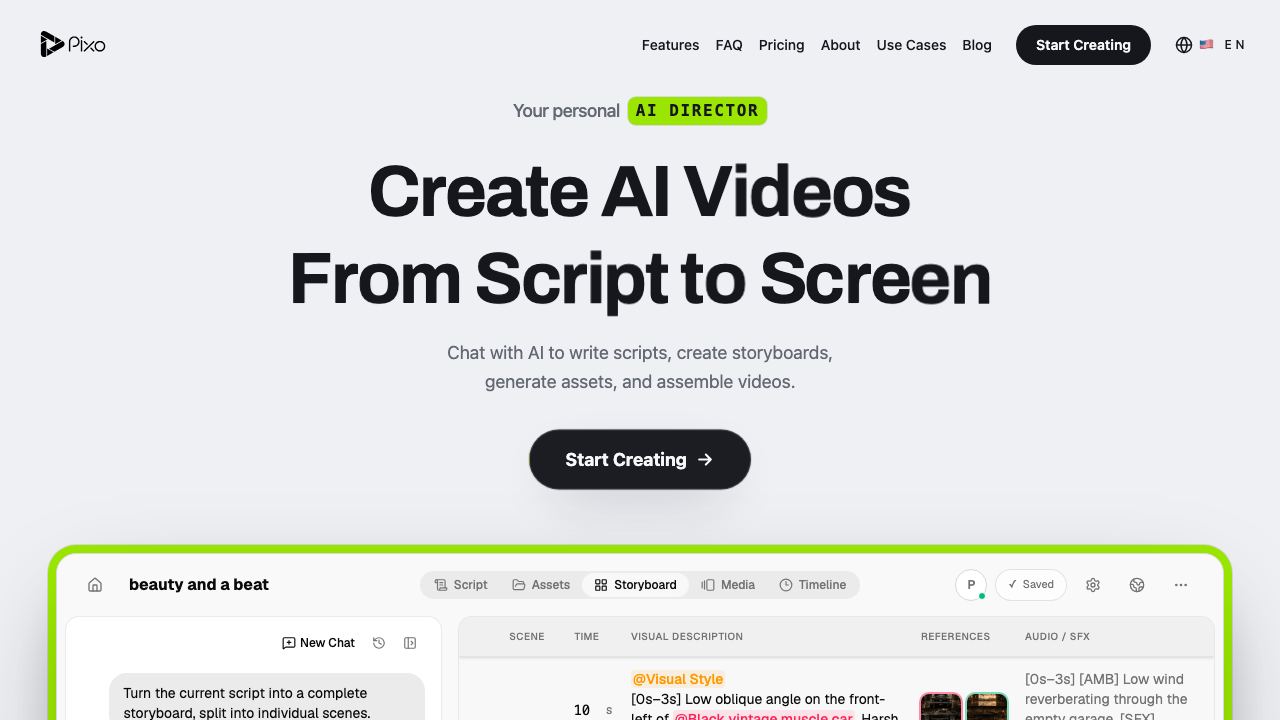The width and height of the screenshot is (1280, 720).
Task: Go to the Pricing page
Action: 781,45
